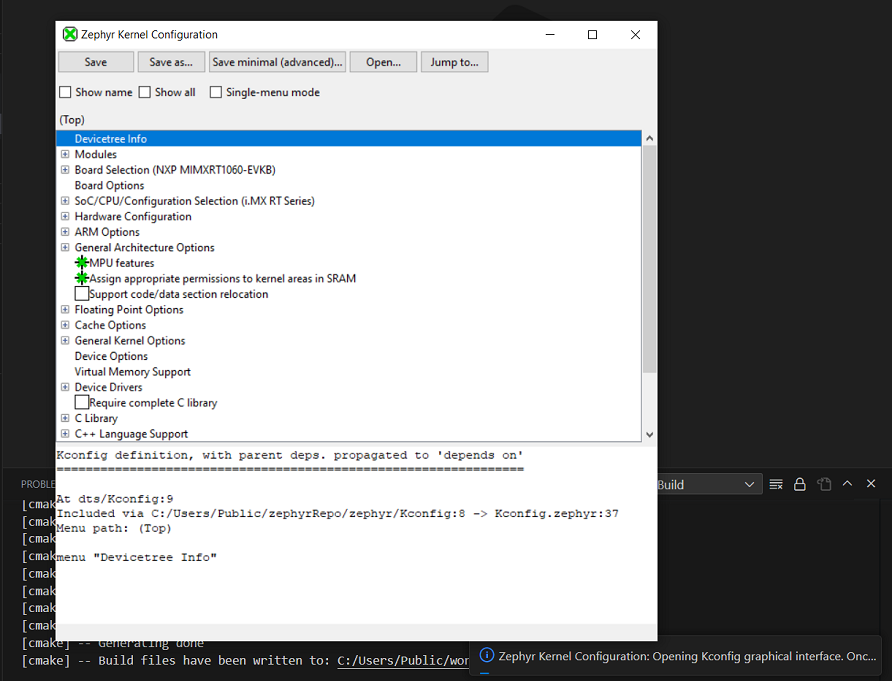Enable Support code/data section relocation
The width and height of the screenshot is (892, 681).
coord(81,293)
